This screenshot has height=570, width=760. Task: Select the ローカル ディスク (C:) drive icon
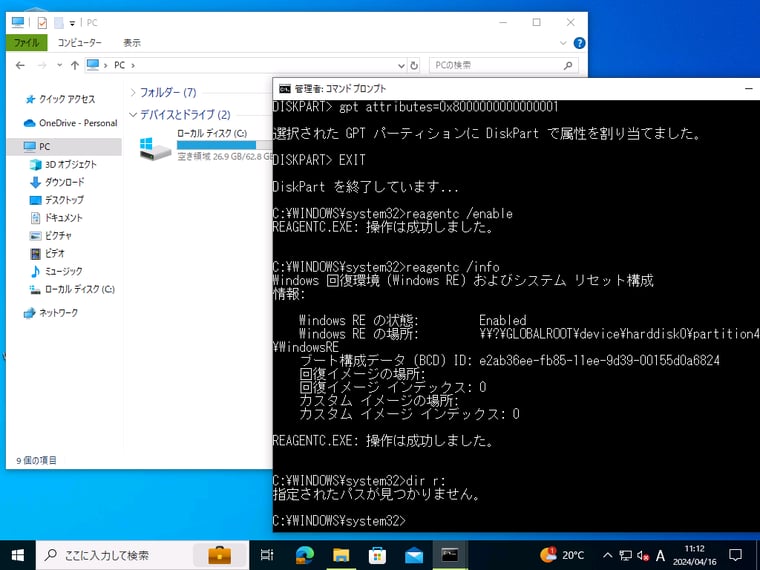(155, 149)
